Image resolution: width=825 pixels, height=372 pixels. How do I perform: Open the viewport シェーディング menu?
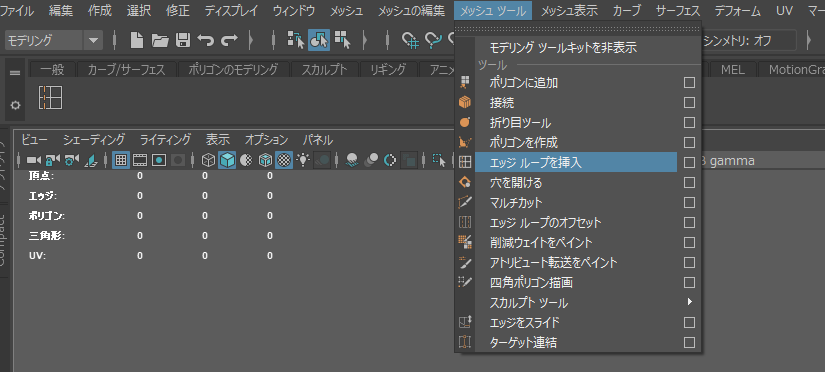point(94,140)
